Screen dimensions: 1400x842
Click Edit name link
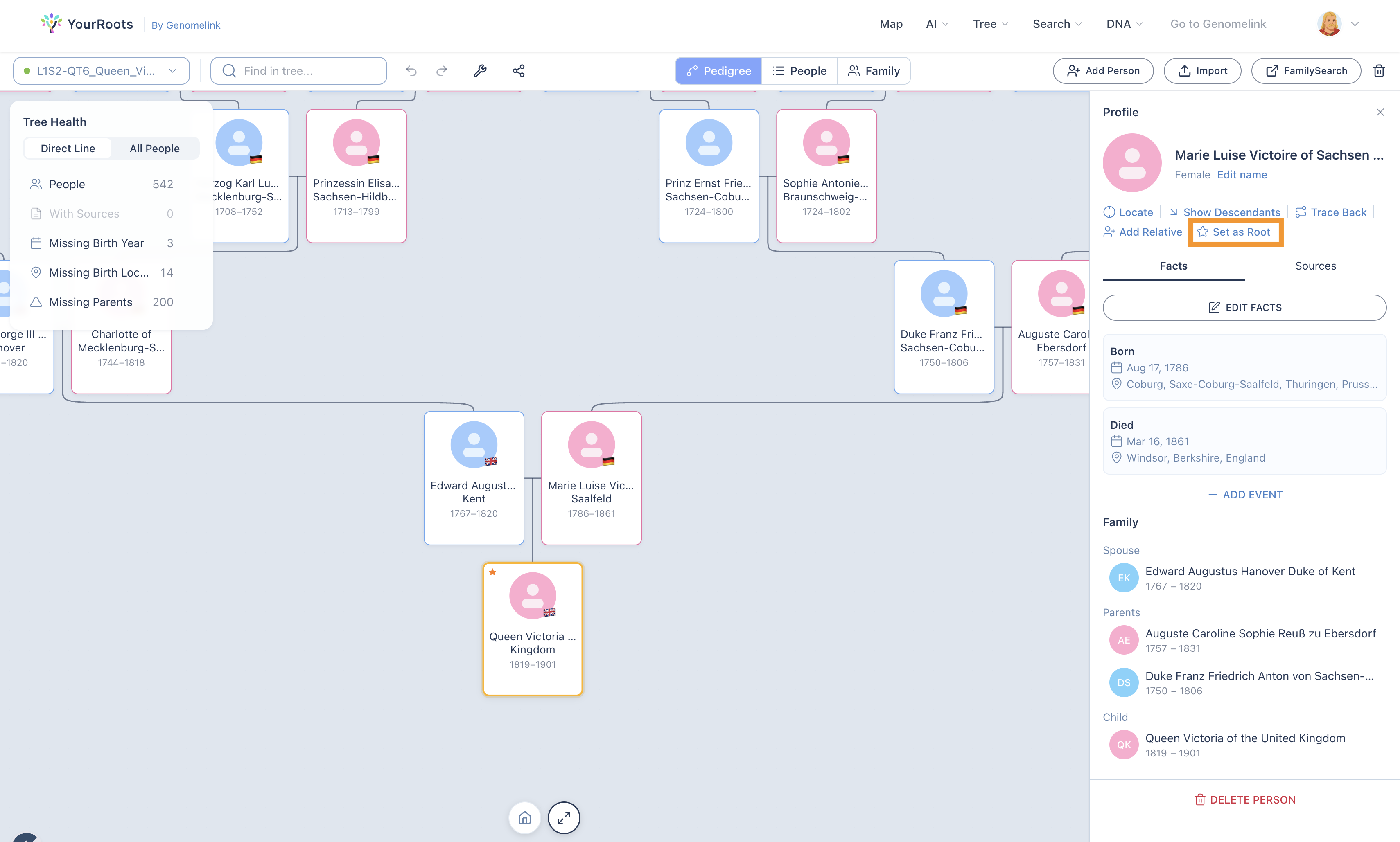coord(1242,175)
